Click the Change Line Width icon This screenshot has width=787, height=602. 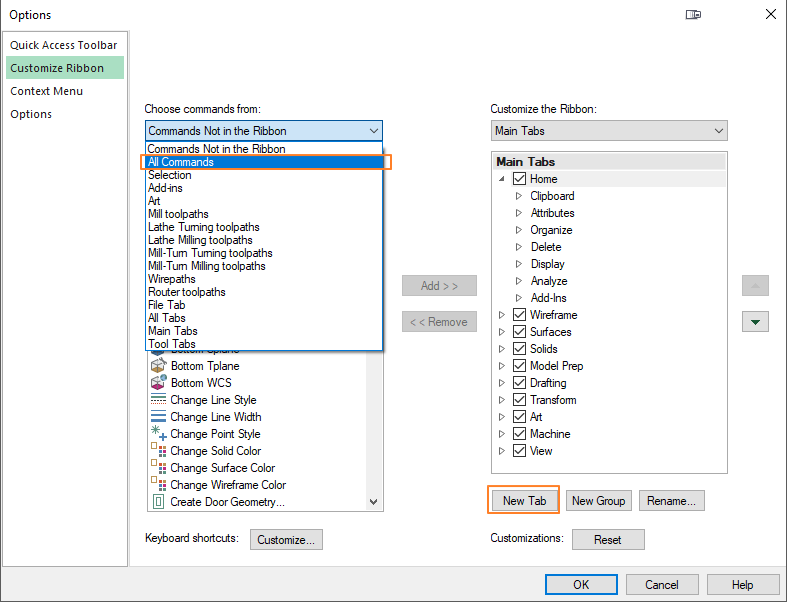[158, 417]
